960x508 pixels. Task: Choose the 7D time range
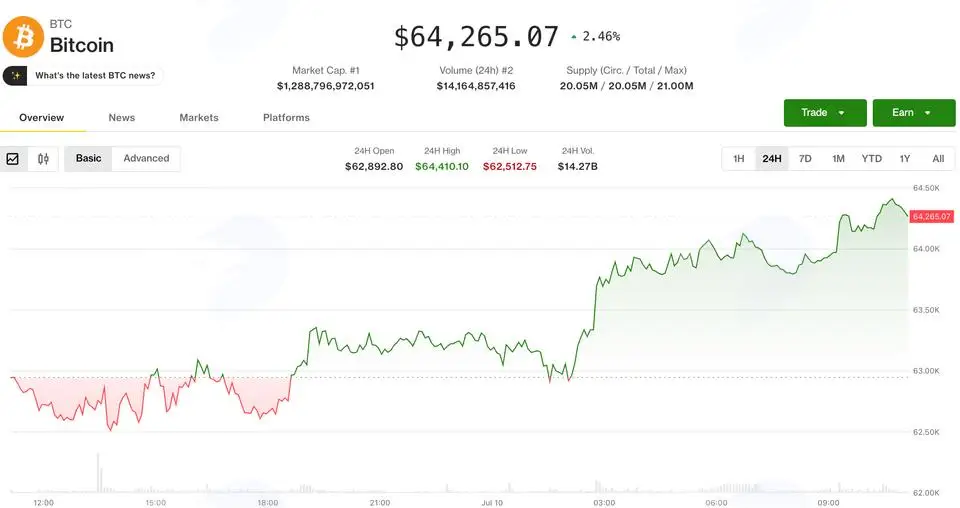(x=805, y=159)
